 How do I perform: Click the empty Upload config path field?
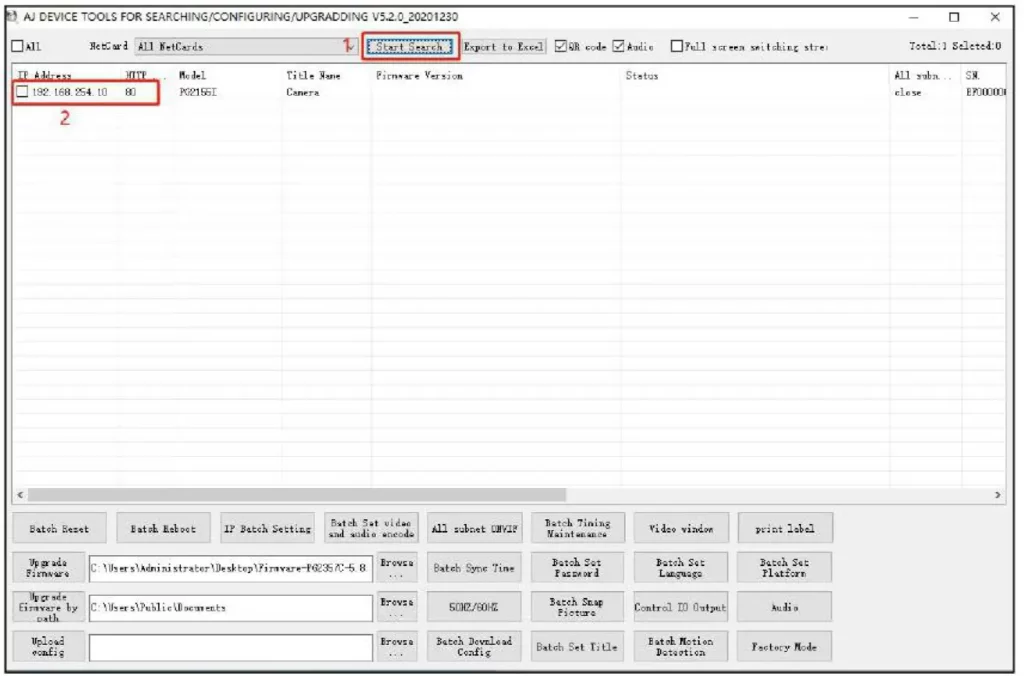(x=231, y=647)
